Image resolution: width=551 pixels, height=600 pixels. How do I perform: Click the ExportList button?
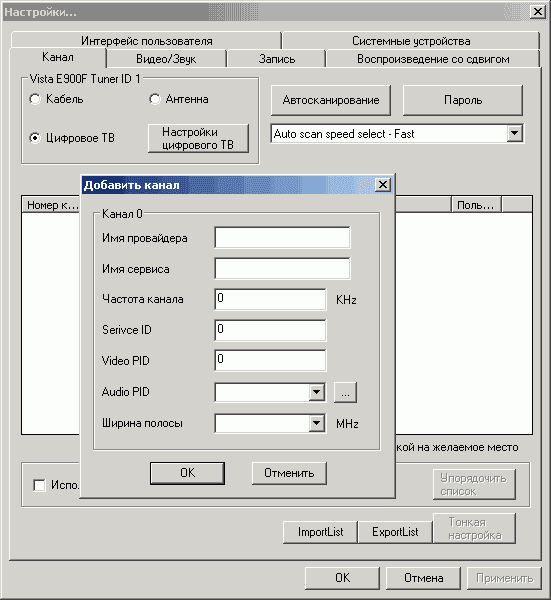point(395,532)
